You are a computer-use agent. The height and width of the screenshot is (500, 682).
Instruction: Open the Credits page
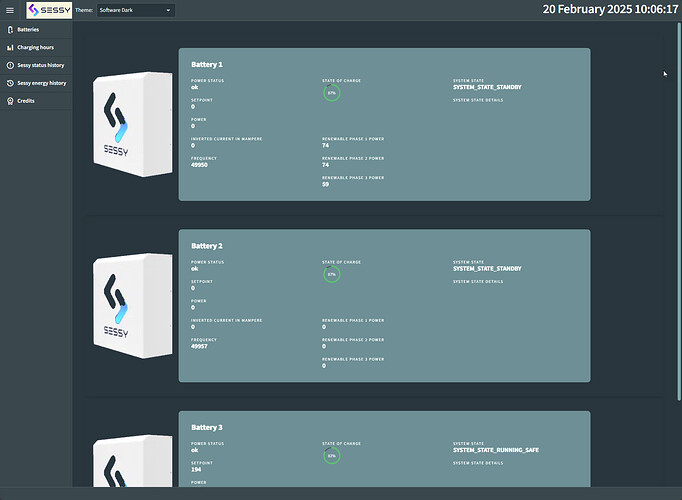click(x=36, y=101)
